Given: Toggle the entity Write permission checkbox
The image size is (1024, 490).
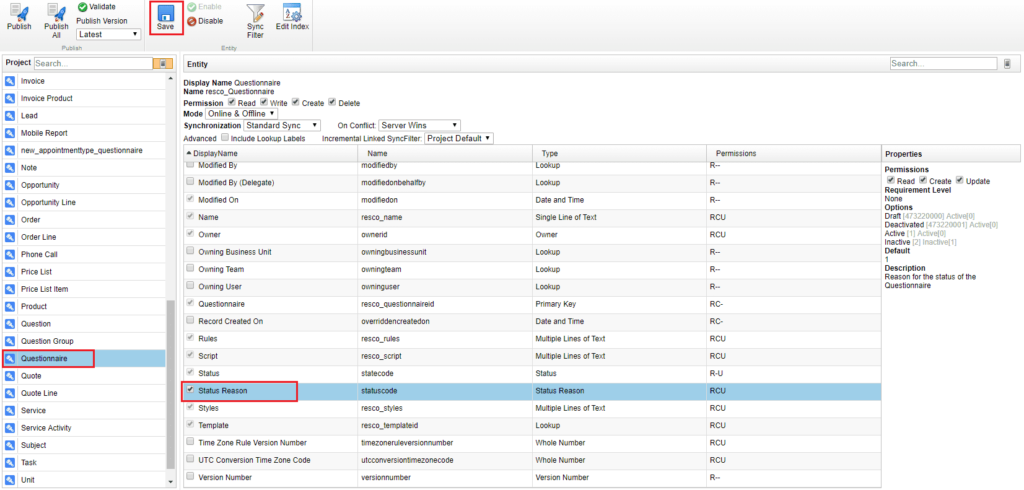Looking at the screenshot, I should pos(264,103).
